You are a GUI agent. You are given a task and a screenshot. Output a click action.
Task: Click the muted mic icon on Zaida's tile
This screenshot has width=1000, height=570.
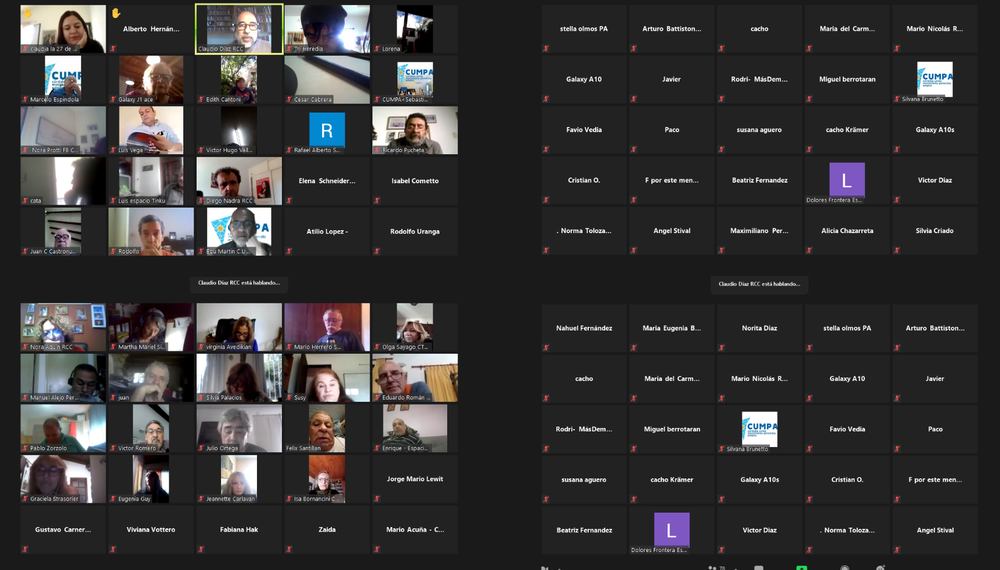pos(288,549)
